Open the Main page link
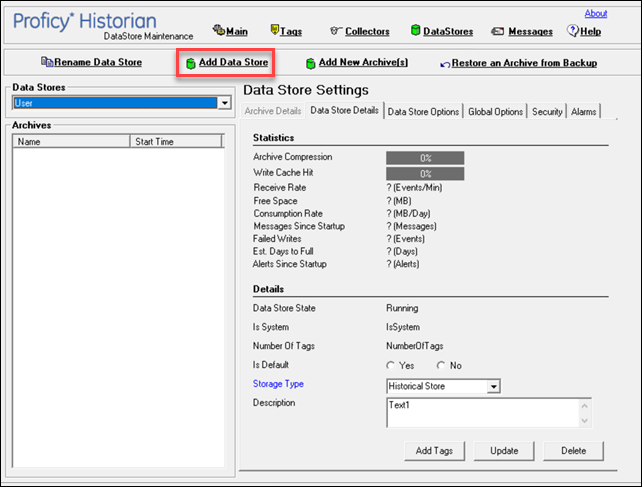The height and width of the screenshot is (487, 642). click(x=237, y=32)
